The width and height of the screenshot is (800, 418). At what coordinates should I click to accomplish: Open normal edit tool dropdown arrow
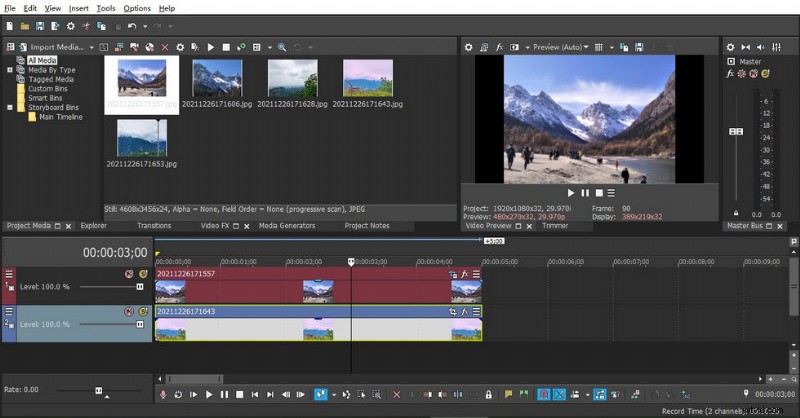pyautogui.click(x=334, y=395)
